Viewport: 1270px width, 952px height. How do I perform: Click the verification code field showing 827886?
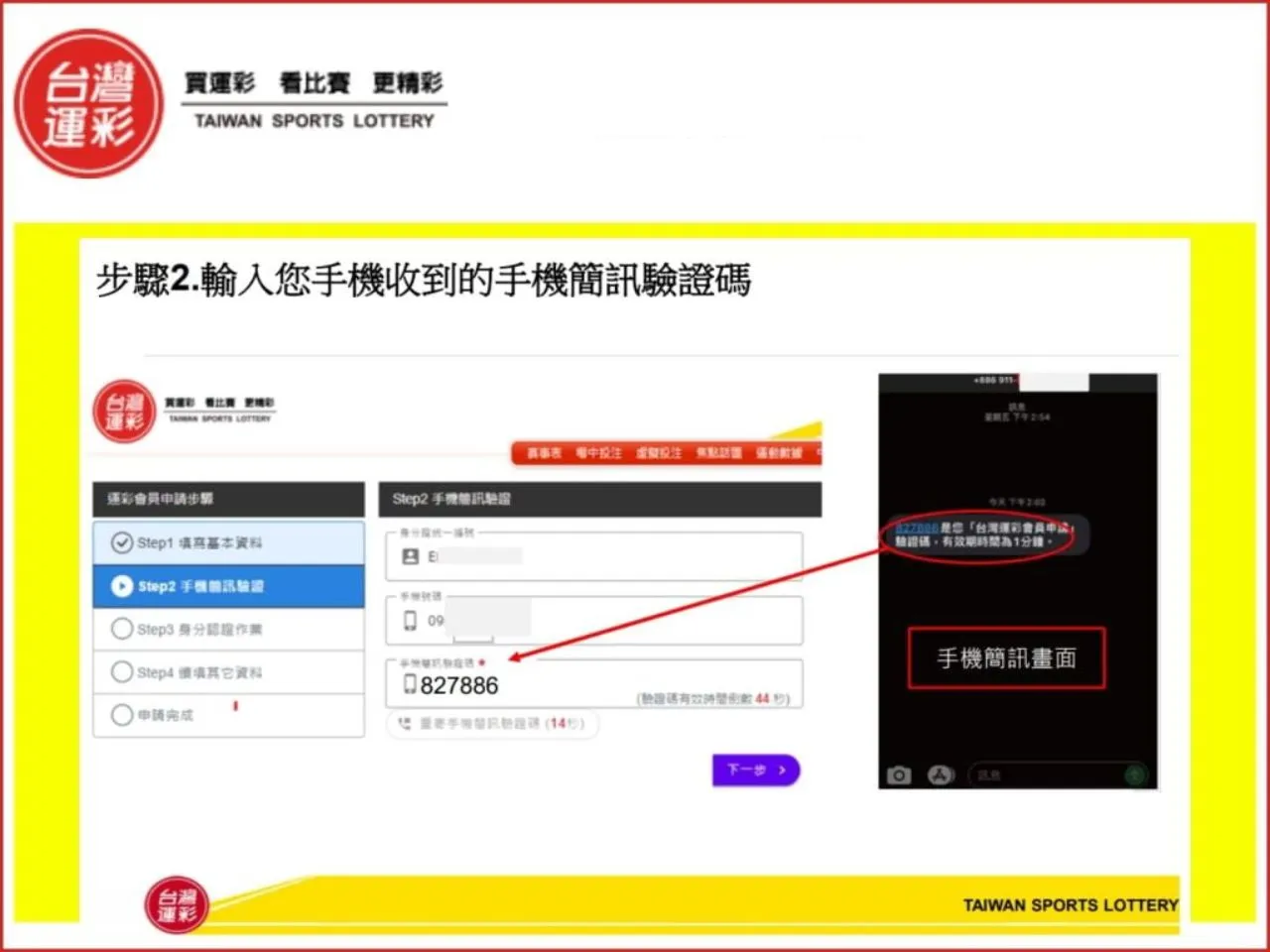593,684
